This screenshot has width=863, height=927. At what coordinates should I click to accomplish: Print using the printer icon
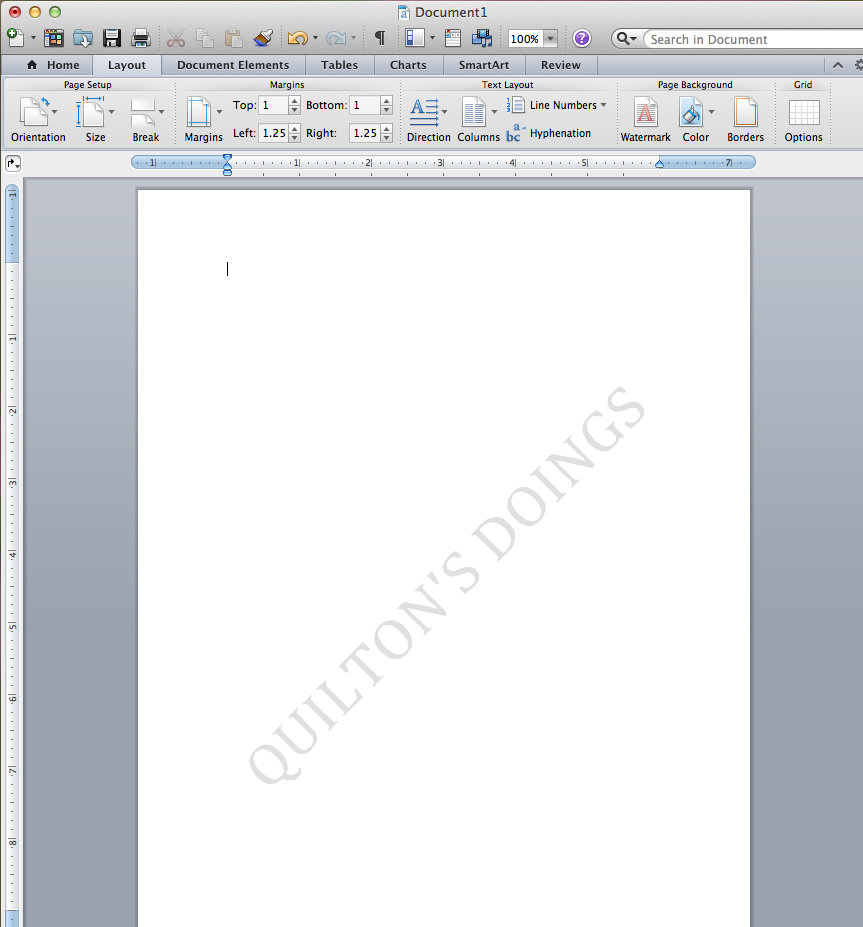pyautogui.click(x=141, y=38)
